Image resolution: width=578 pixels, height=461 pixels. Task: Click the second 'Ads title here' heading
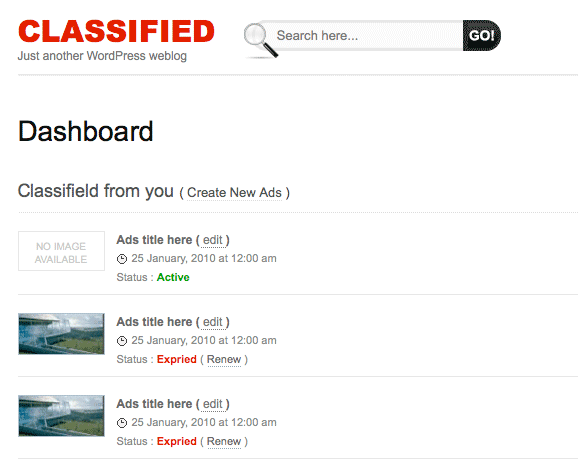154,322
